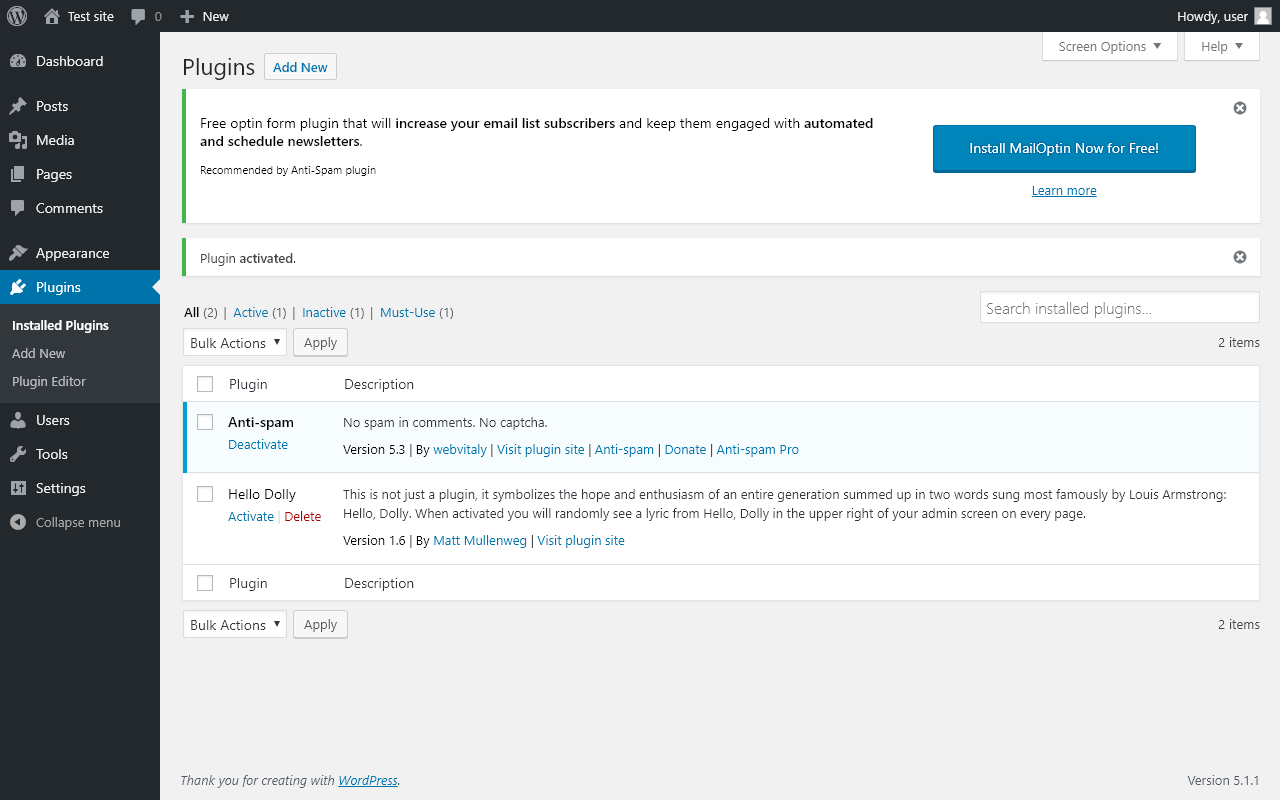Click the Appearance paintbrush icon
The height and width of the screenshot is (800, 1280).
(x=18, y=253)
